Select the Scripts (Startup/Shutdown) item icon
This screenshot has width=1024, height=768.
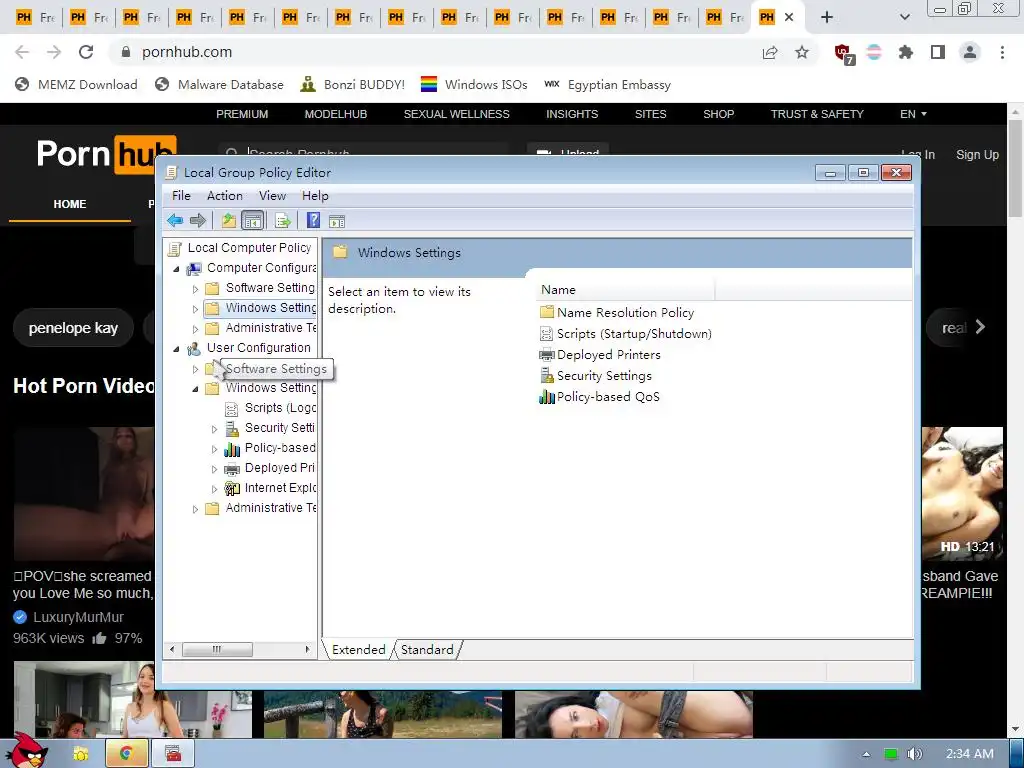pos(547,334)
